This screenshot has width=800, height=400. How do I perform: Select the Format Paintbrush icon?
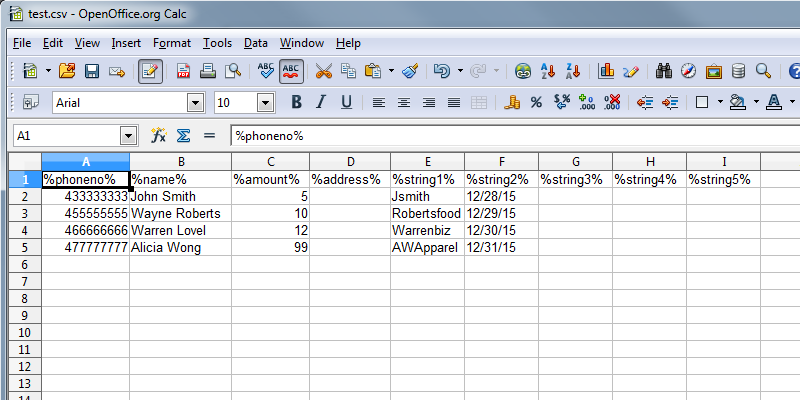pos(411,71)
